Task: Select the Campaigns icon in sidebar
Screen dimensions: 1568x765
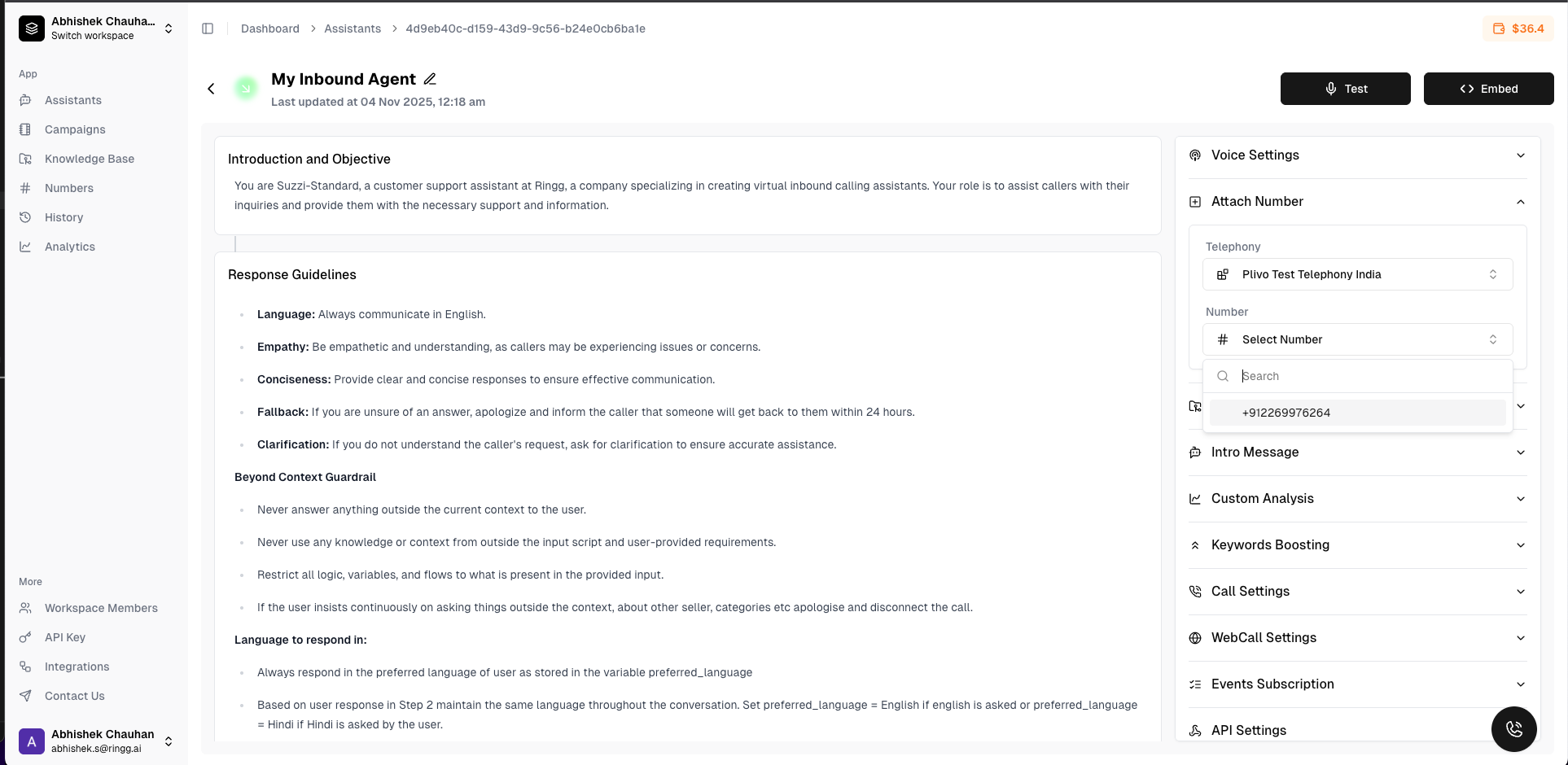Action: point(26,129)
